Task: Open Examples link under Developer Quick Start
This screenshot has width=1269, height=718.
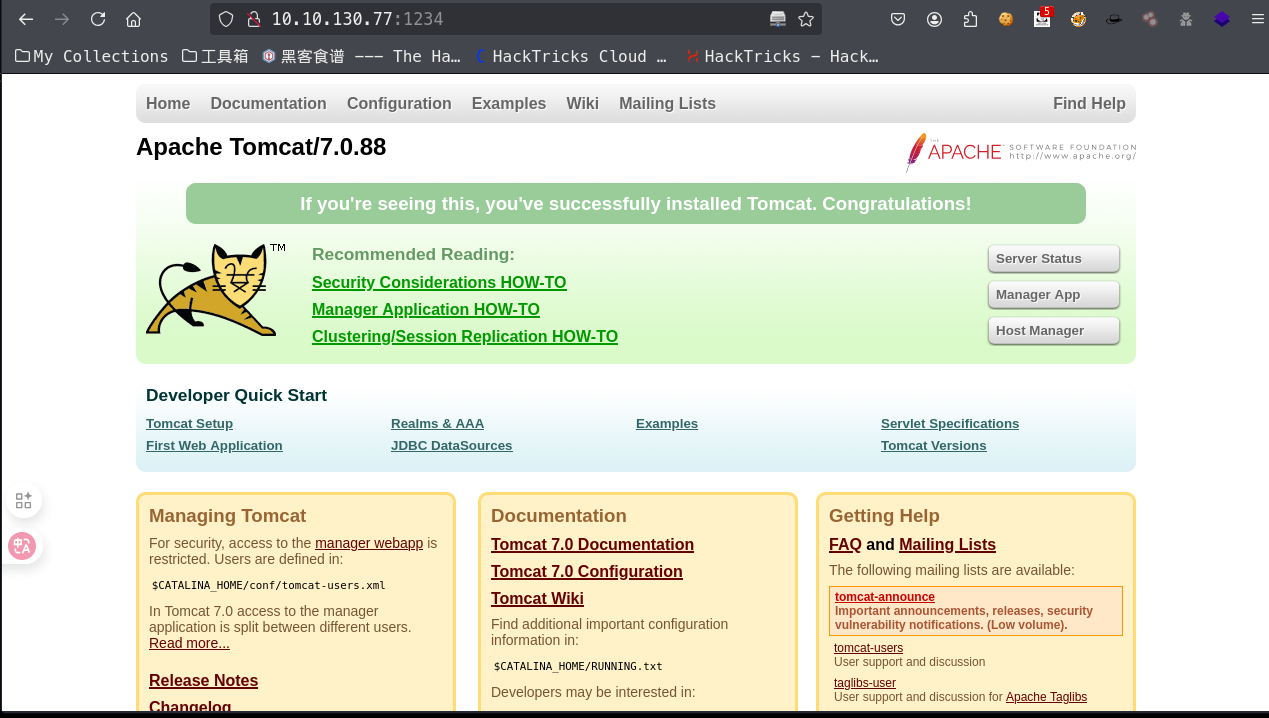Action: [667, 423]
